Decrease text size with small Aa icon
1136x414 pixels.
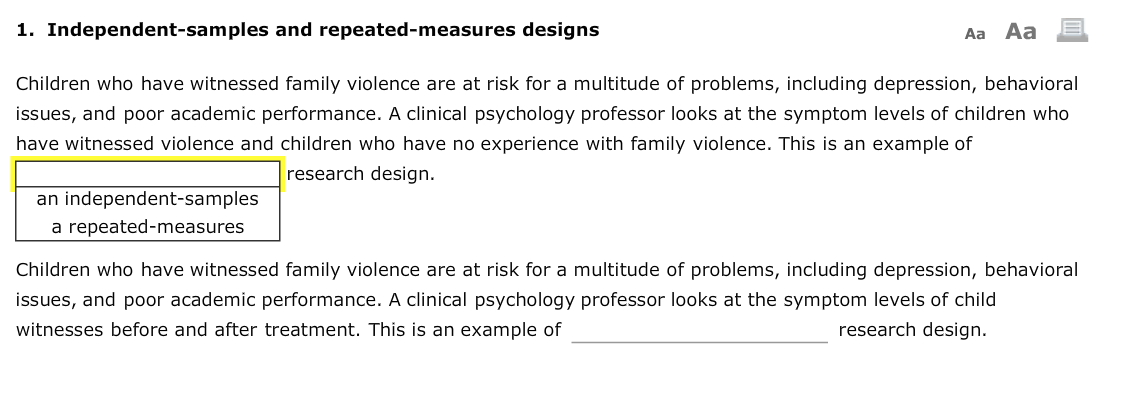974,33
